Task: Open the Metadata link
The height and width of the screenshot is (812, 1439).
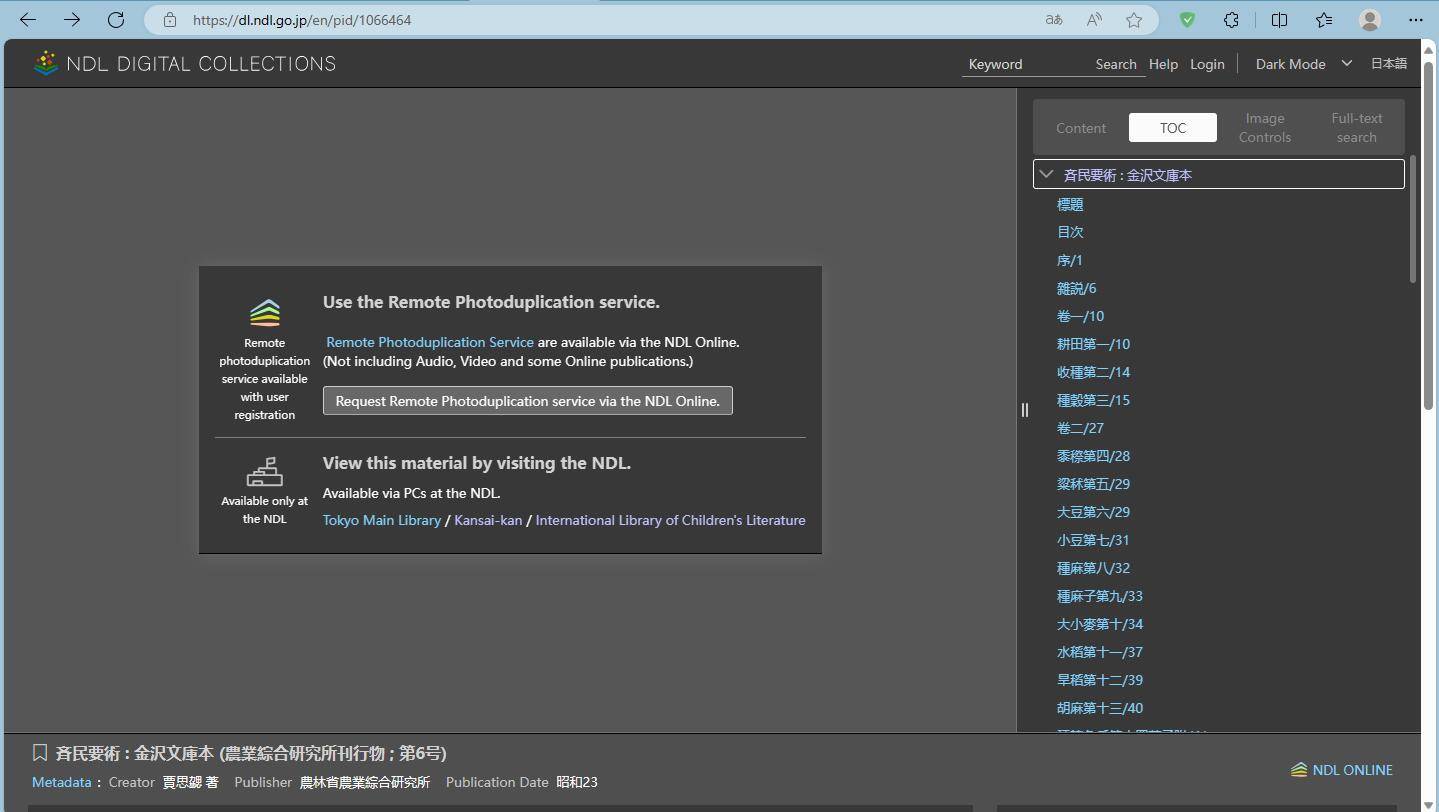Action: point(61,782)
